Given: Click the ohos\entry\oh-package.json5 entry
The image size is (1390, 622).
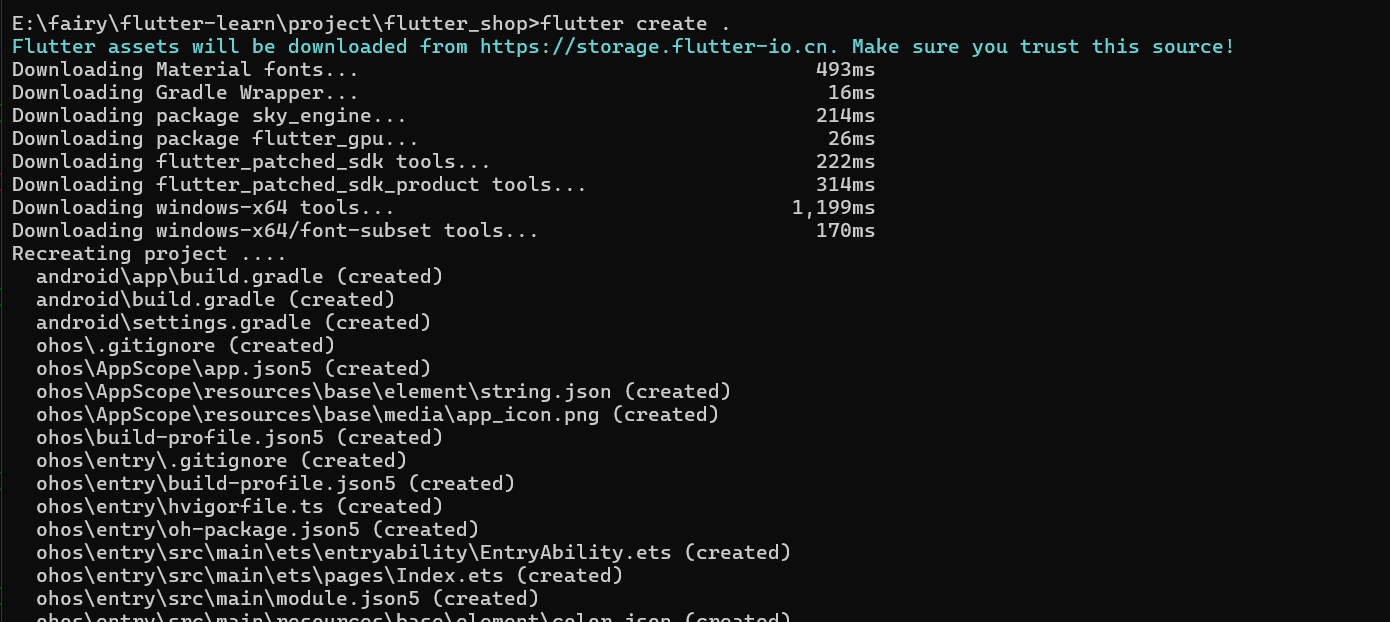Looking at the screenshot, I should [x=257, y=529].
